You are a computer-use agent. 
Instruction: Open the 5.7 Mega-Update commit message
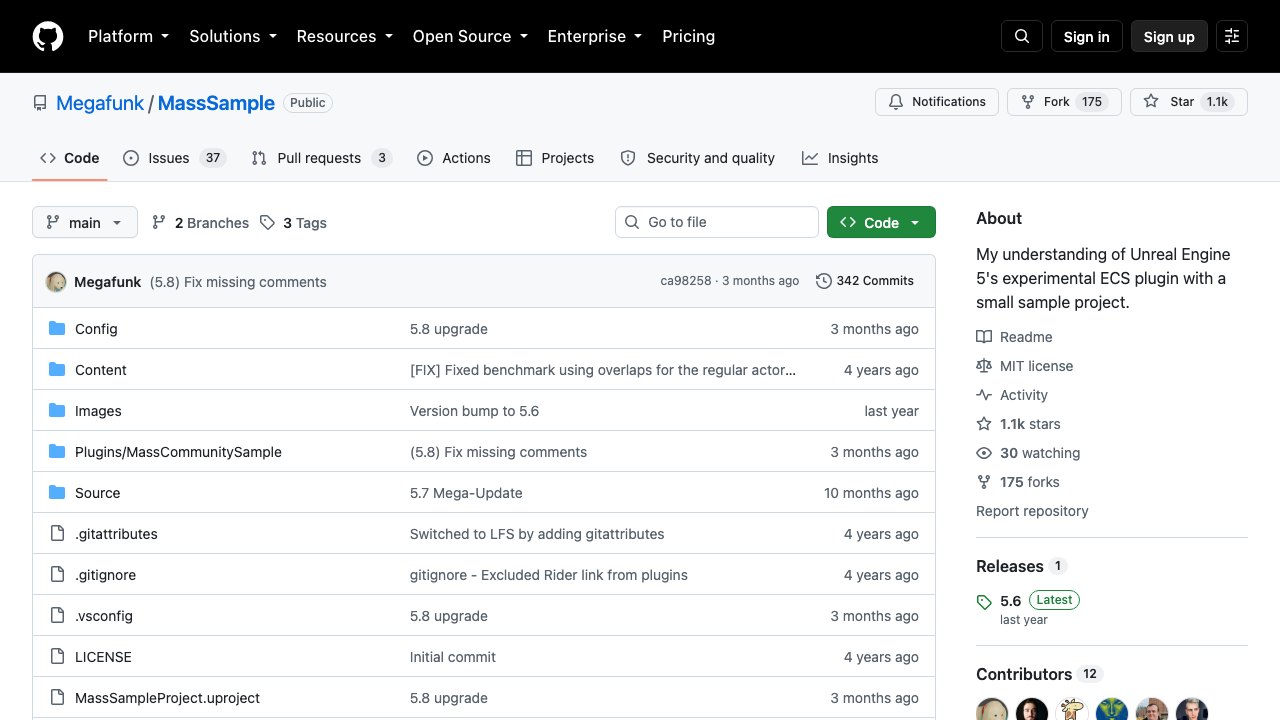pyautogui.click(x=466, y=493)
